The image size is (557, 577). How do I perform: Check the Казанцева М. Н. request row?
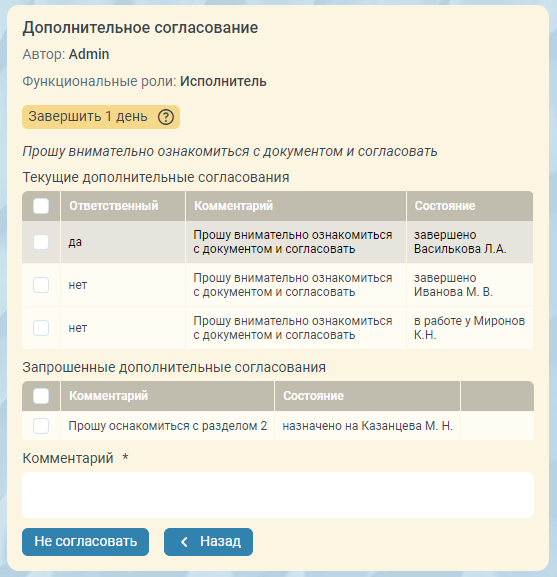coord(41,426)
